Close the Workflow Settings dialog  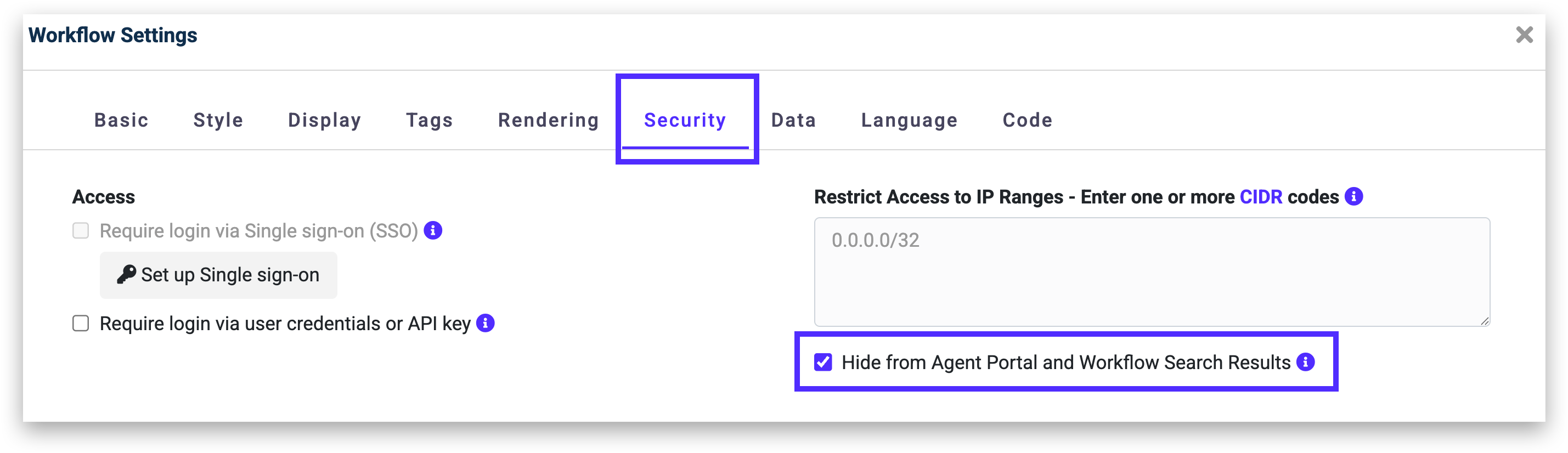tap(1524, 35)
